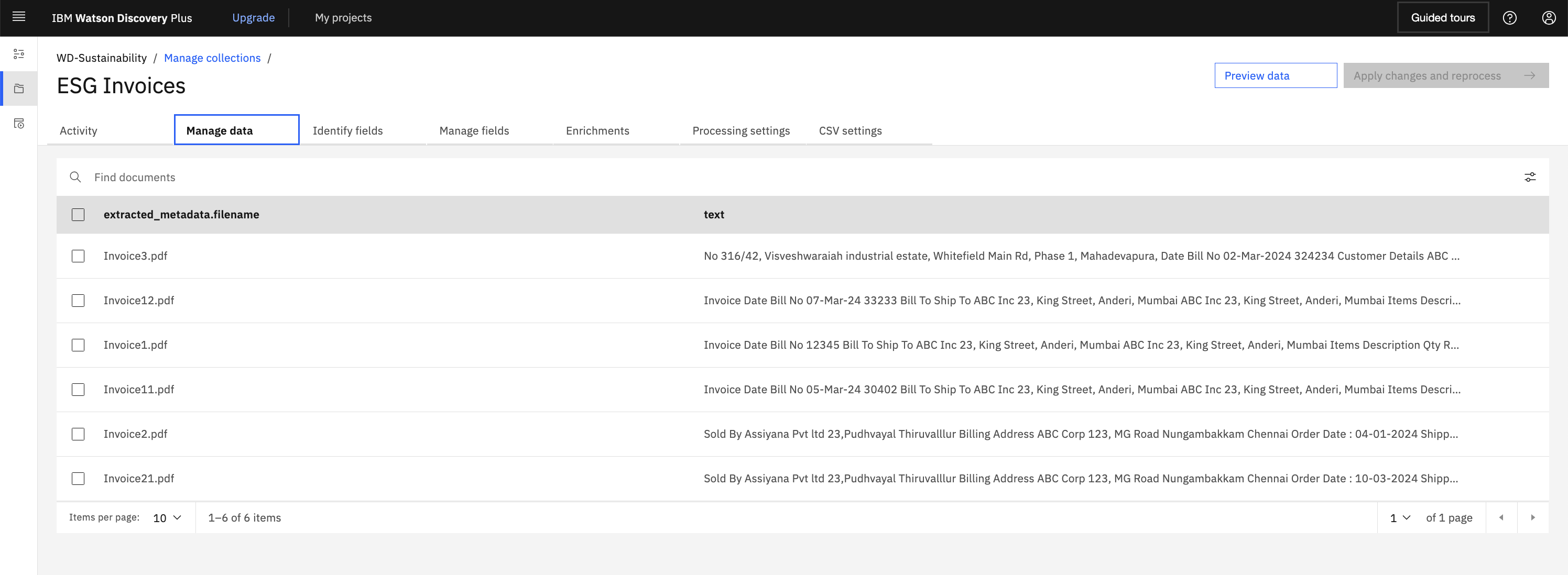Start Guided tours
This screenshot has height=575, width=1568.
pos(1443,18)
